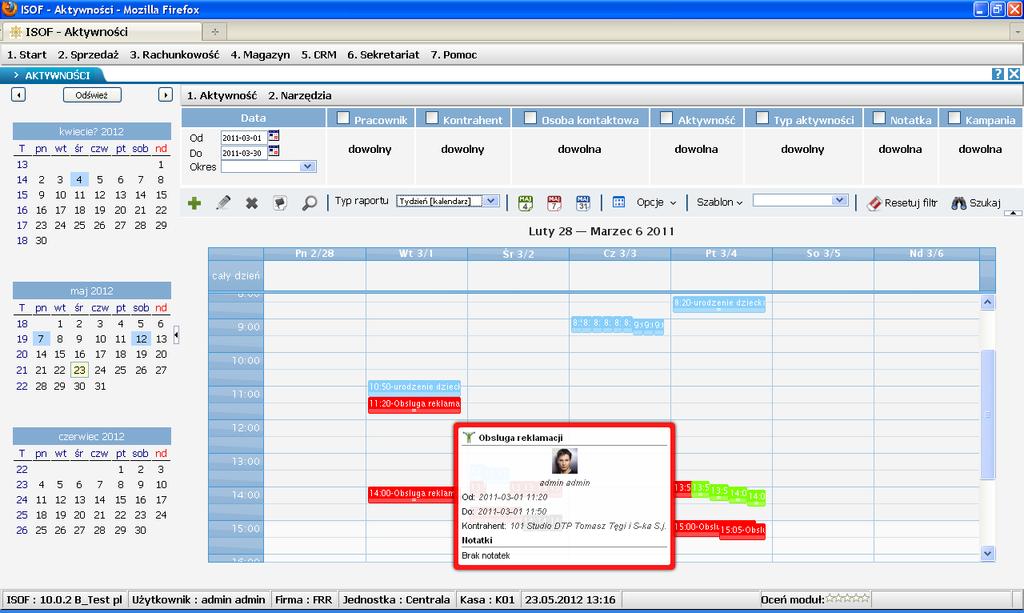
Task: Close the Aktywności panel with blue X
Action: [1014, 74]
